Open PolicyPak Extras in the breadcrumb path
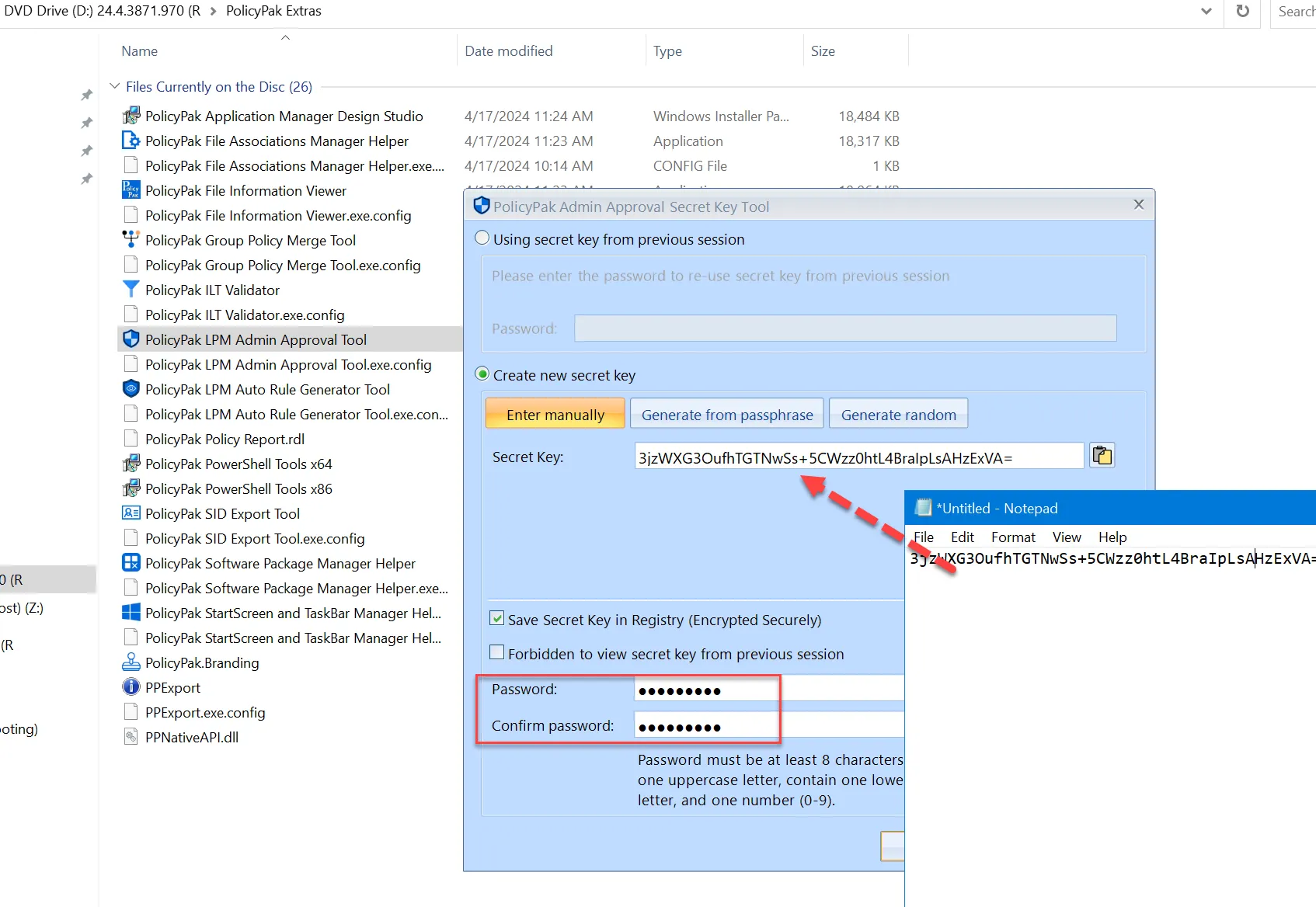This screenshot has height=907, width=1316. [x=273, y=11]
